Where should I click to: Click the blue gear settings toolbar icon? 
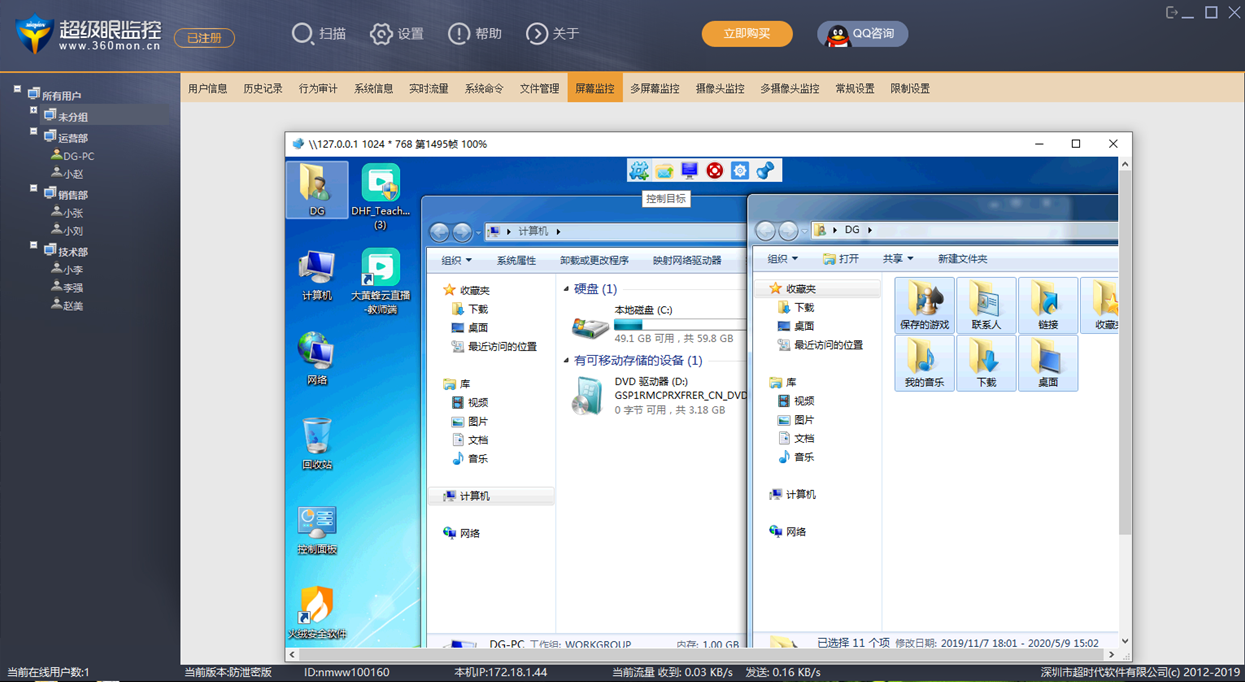[x=739, y=171]
